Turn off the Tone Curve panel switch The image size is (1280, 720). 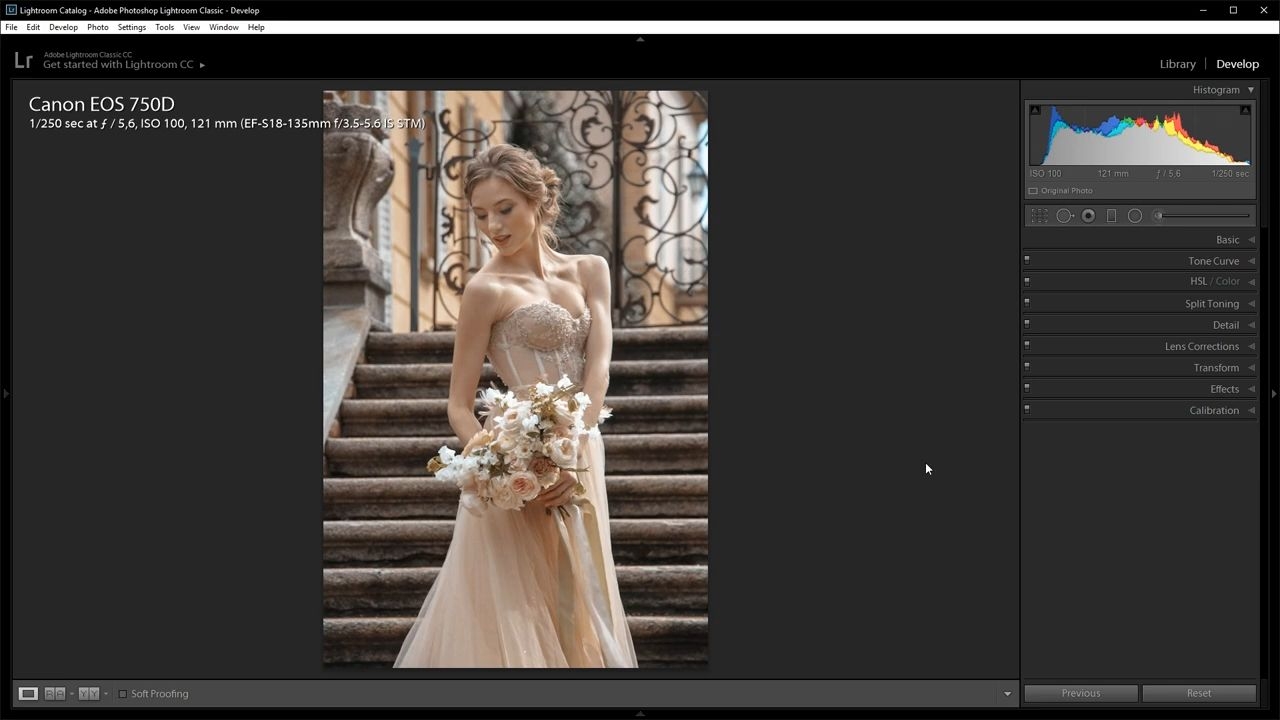[1027, 260]
